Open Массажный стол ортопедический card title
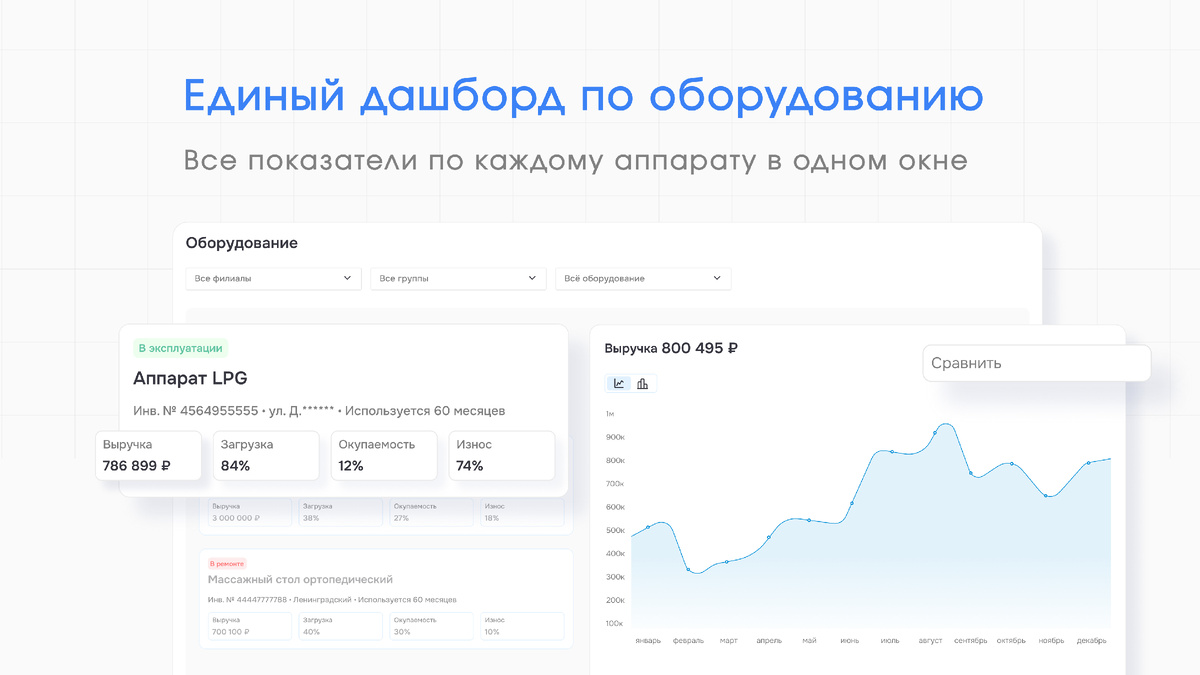 pyautogui.click(x=300, y=579)
